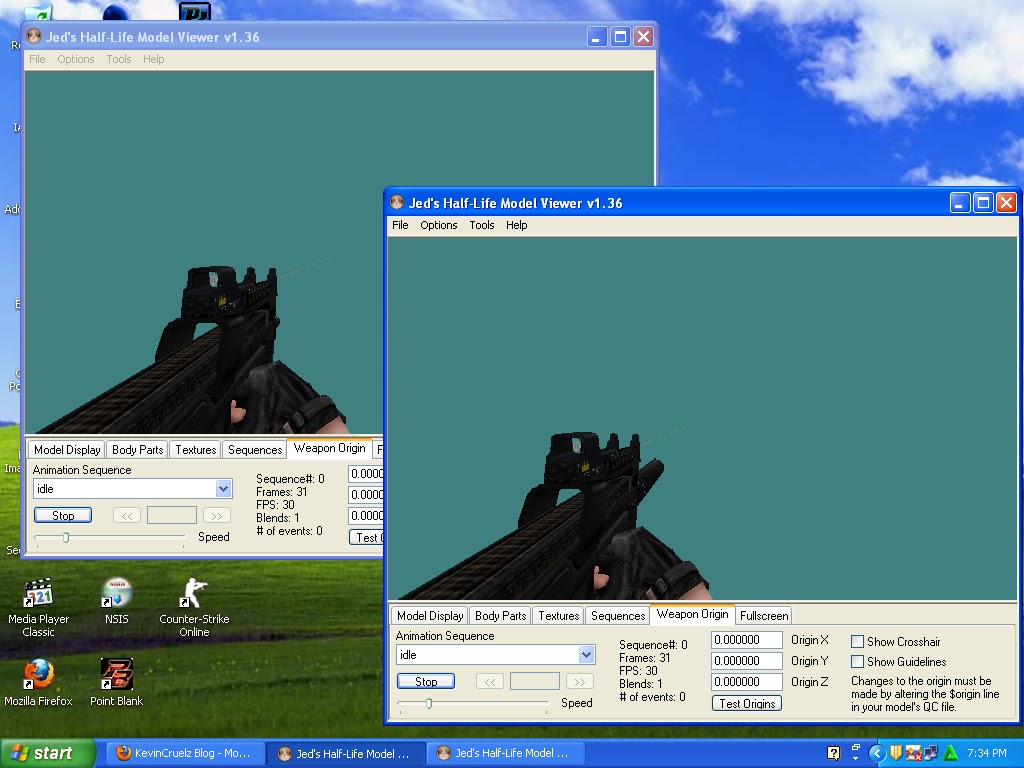Click the green triangle tray icon
The height and width of the screenshot is (768, 1024).
pos(951,753)
